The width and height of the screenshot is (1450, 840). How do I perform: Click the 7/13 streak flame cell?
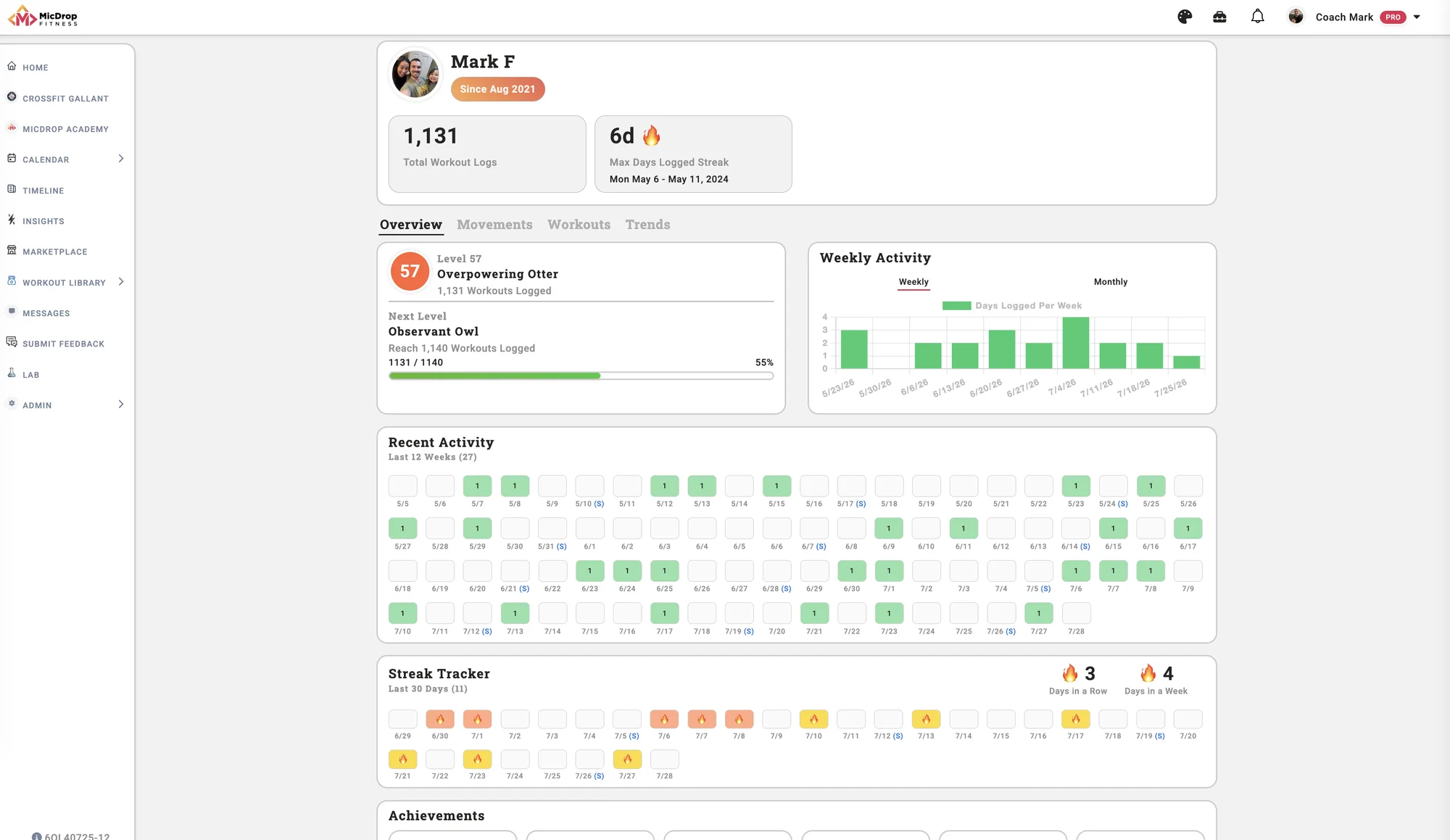tap(926, 719)
